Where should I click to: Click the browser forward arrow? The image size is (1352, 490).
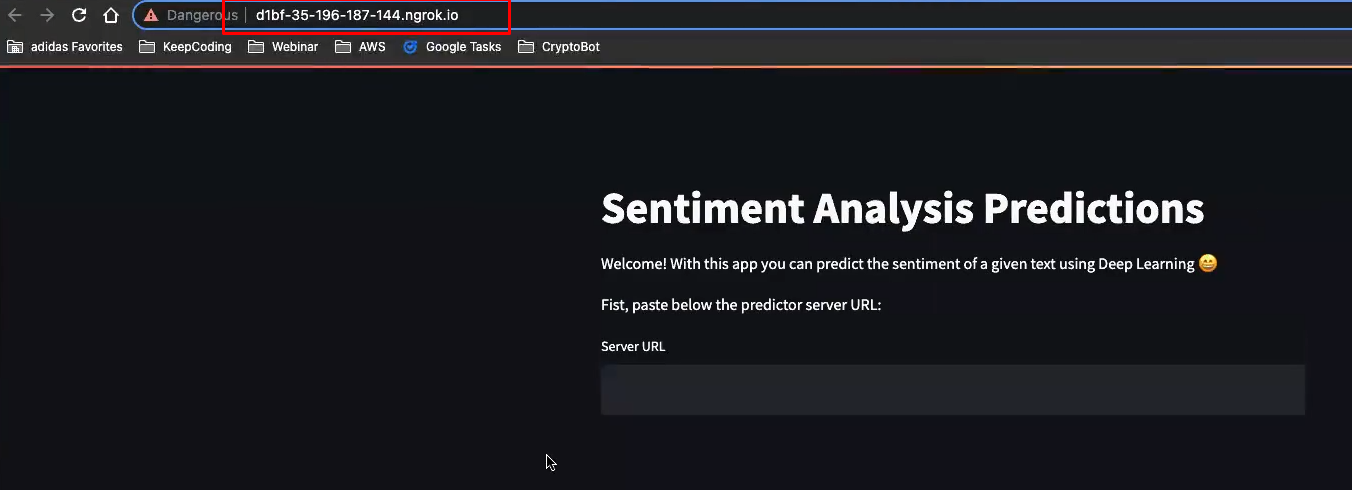[47, 15]
